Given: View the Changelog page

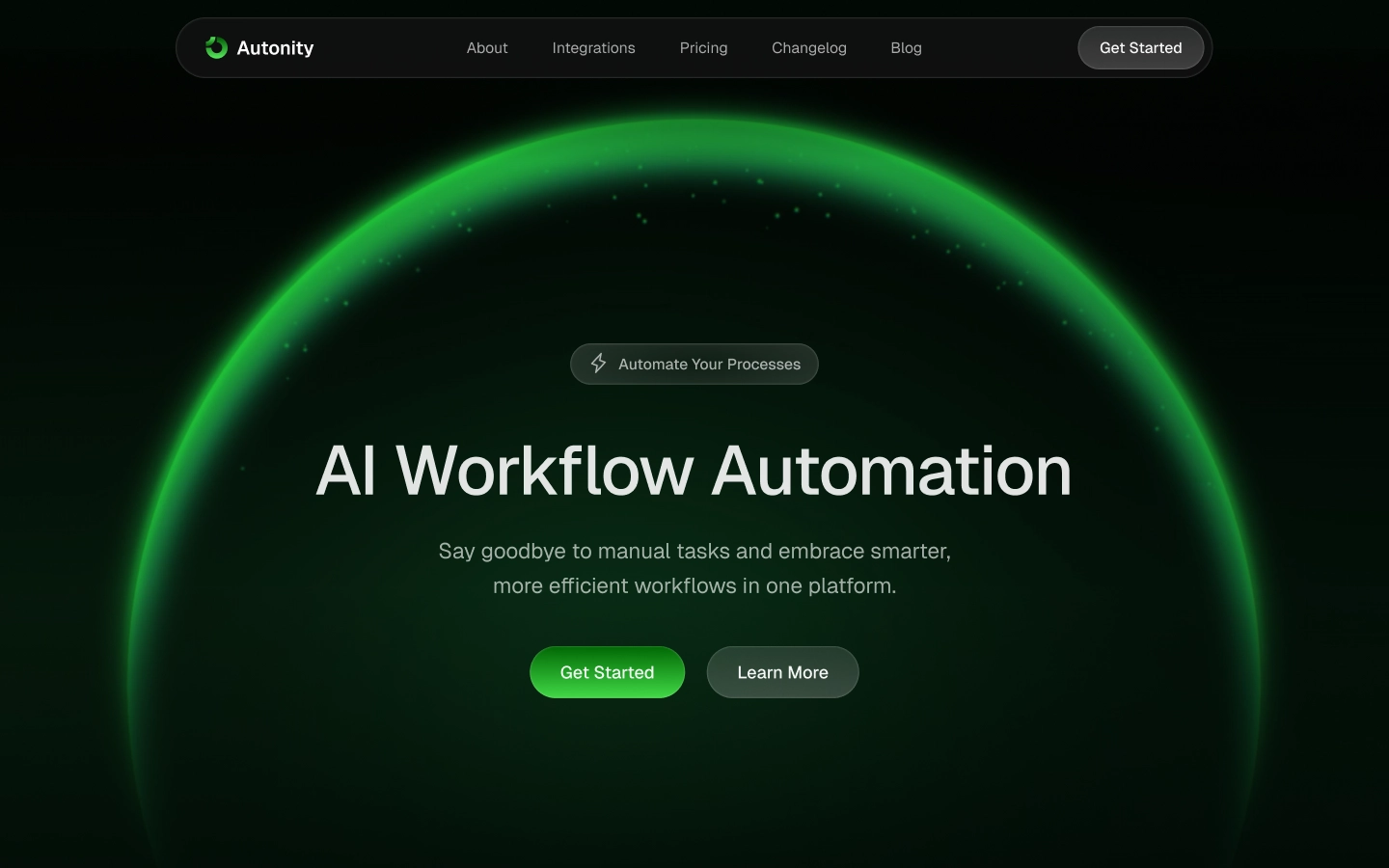Looking at the screenshot, I should pos(809,48).
